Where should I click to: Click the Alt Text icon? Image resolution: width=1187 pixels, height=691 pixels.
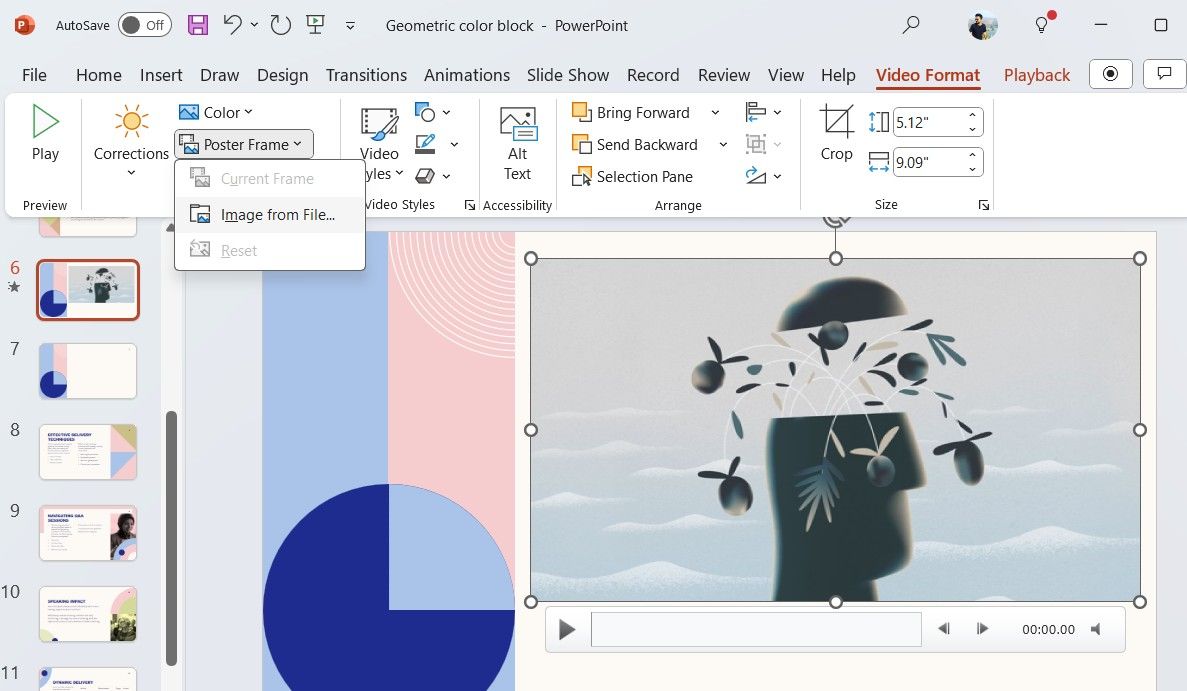point(517,143)
